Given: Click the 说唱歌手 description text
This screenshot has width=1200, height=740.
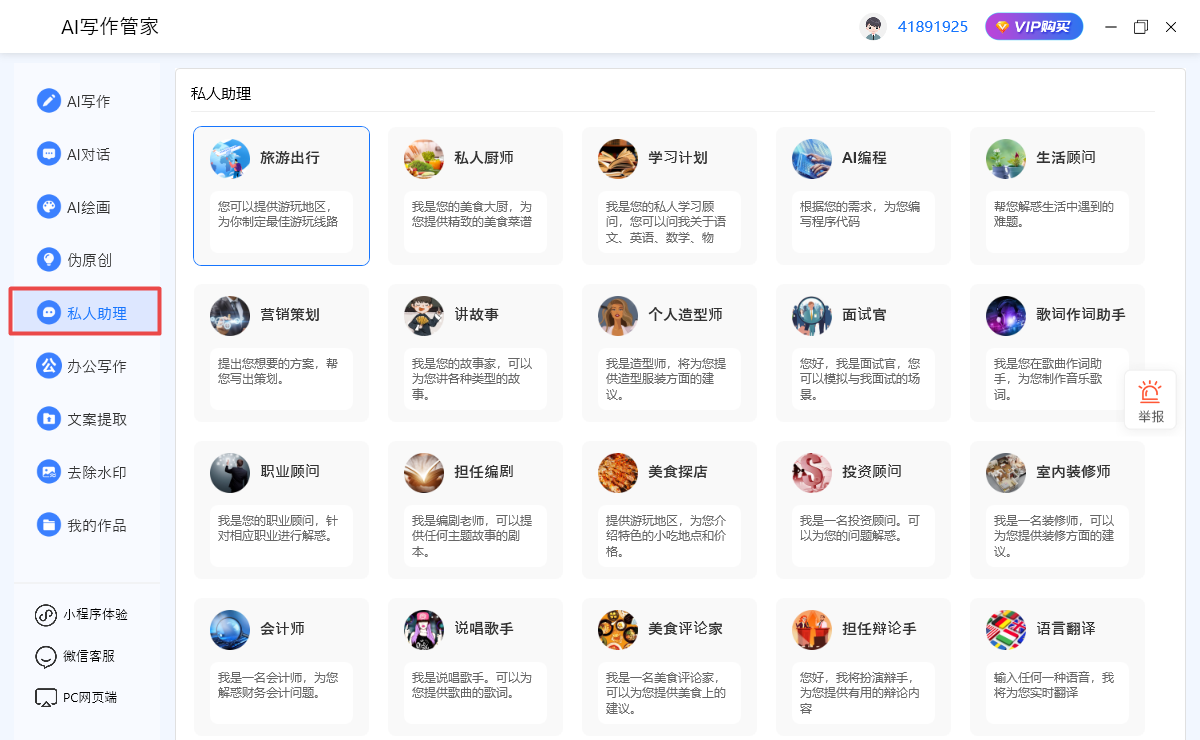Looking at the screenshot, I should click(472, 685).
